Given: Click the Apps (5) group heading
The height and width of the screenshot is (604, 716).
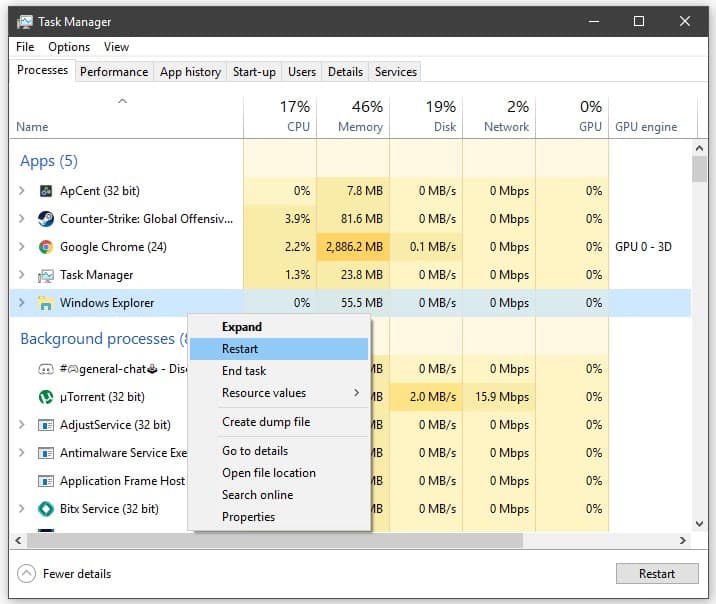Looking at the screenshot, I should click(x=49, y=161).
